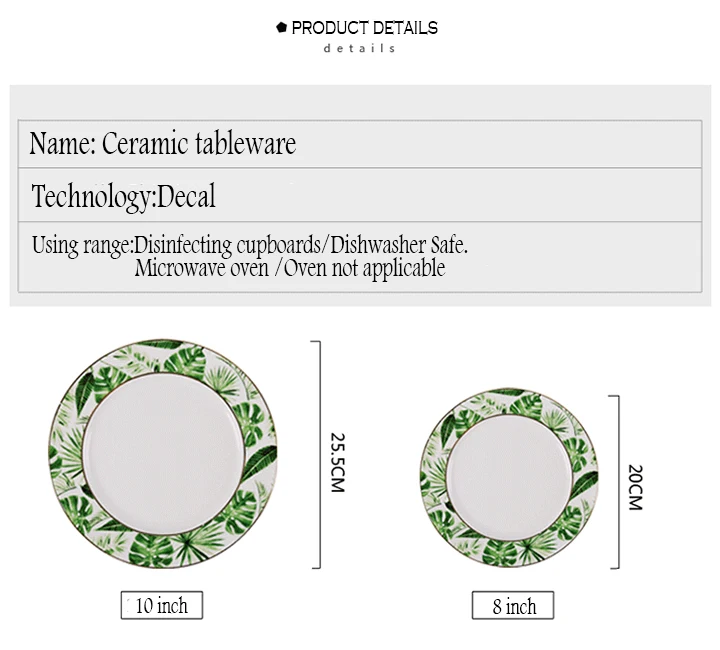Click the 'Microwave oven /Oven not applicable' line
This screenshot has height=650, width=720.
coord(290,268)
